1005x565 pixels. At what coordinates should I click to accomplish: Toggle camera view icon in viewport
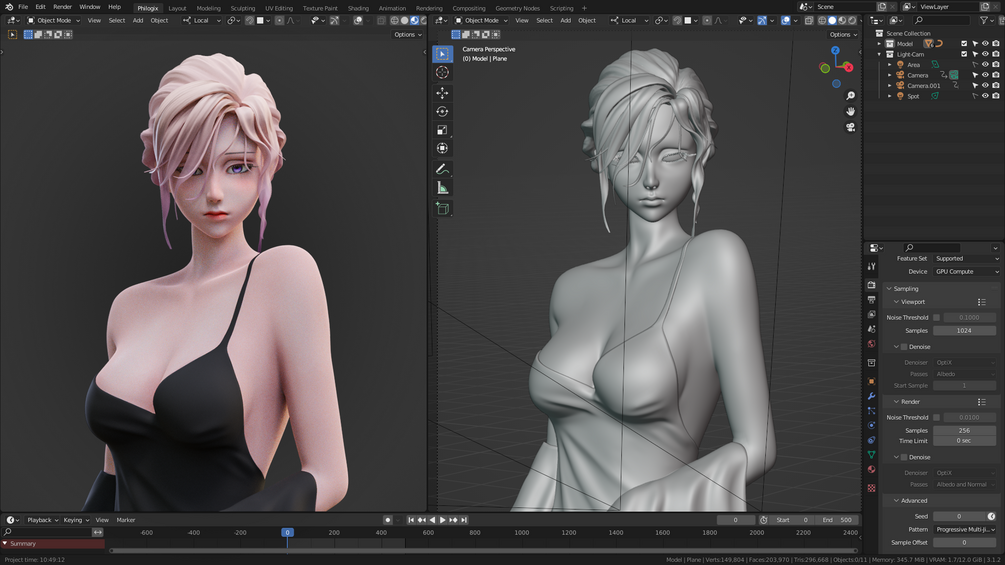(851, 127)
